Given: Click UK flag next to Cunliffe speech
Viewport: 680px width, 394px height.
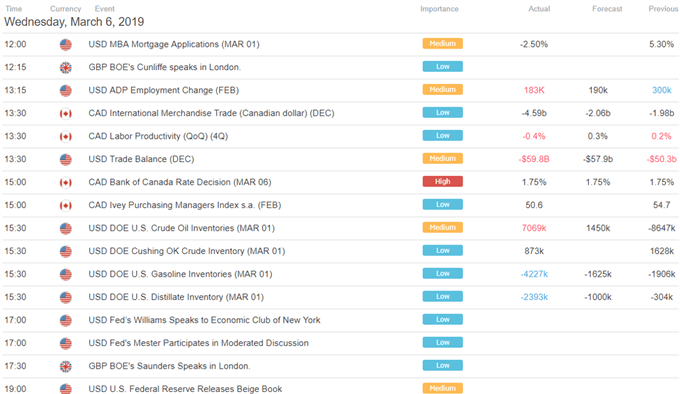Looking at the screenshot, I should (65, 68).
